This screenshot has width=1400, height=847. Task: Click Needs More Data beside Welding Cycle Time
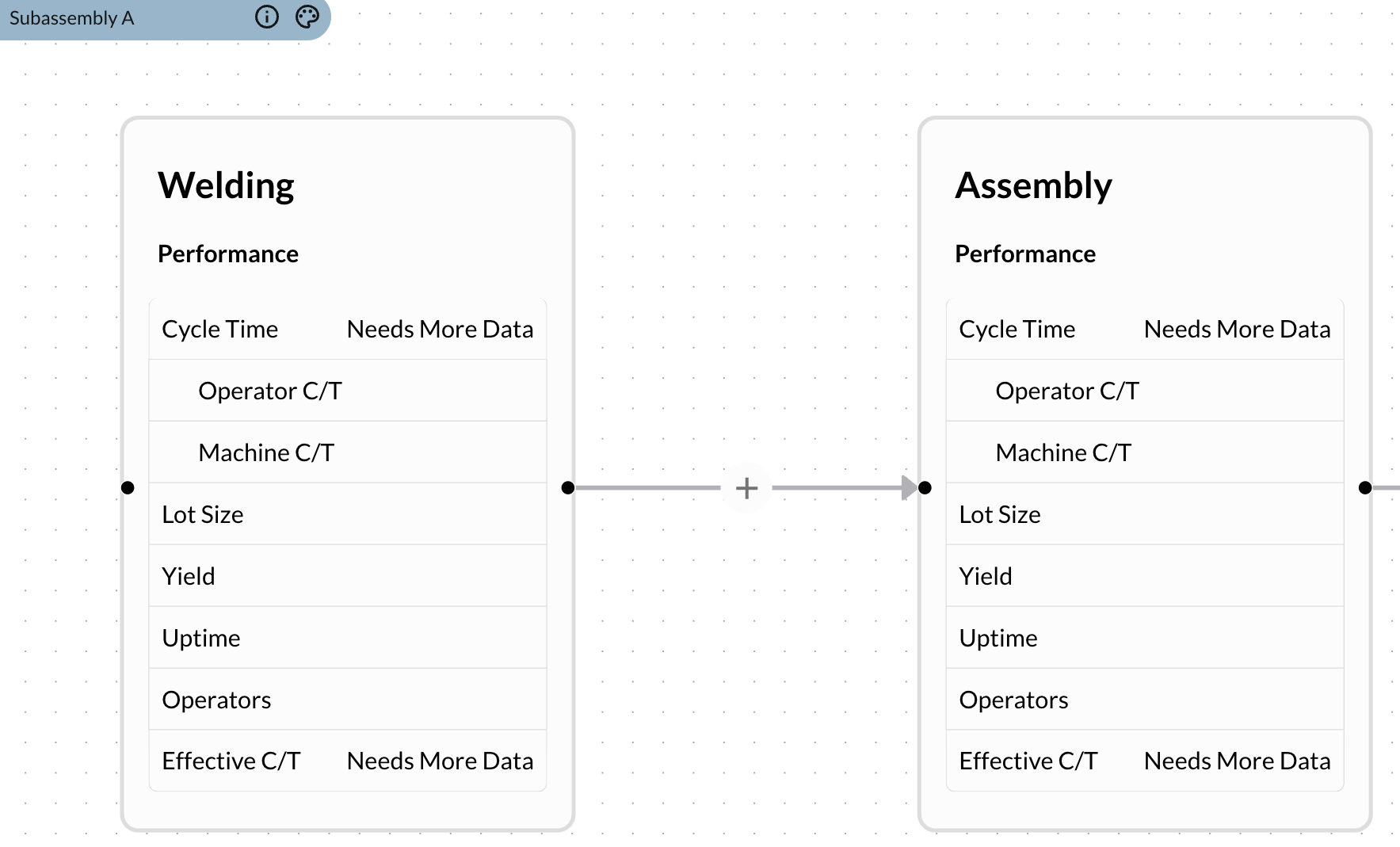click(x=440, y=328)
